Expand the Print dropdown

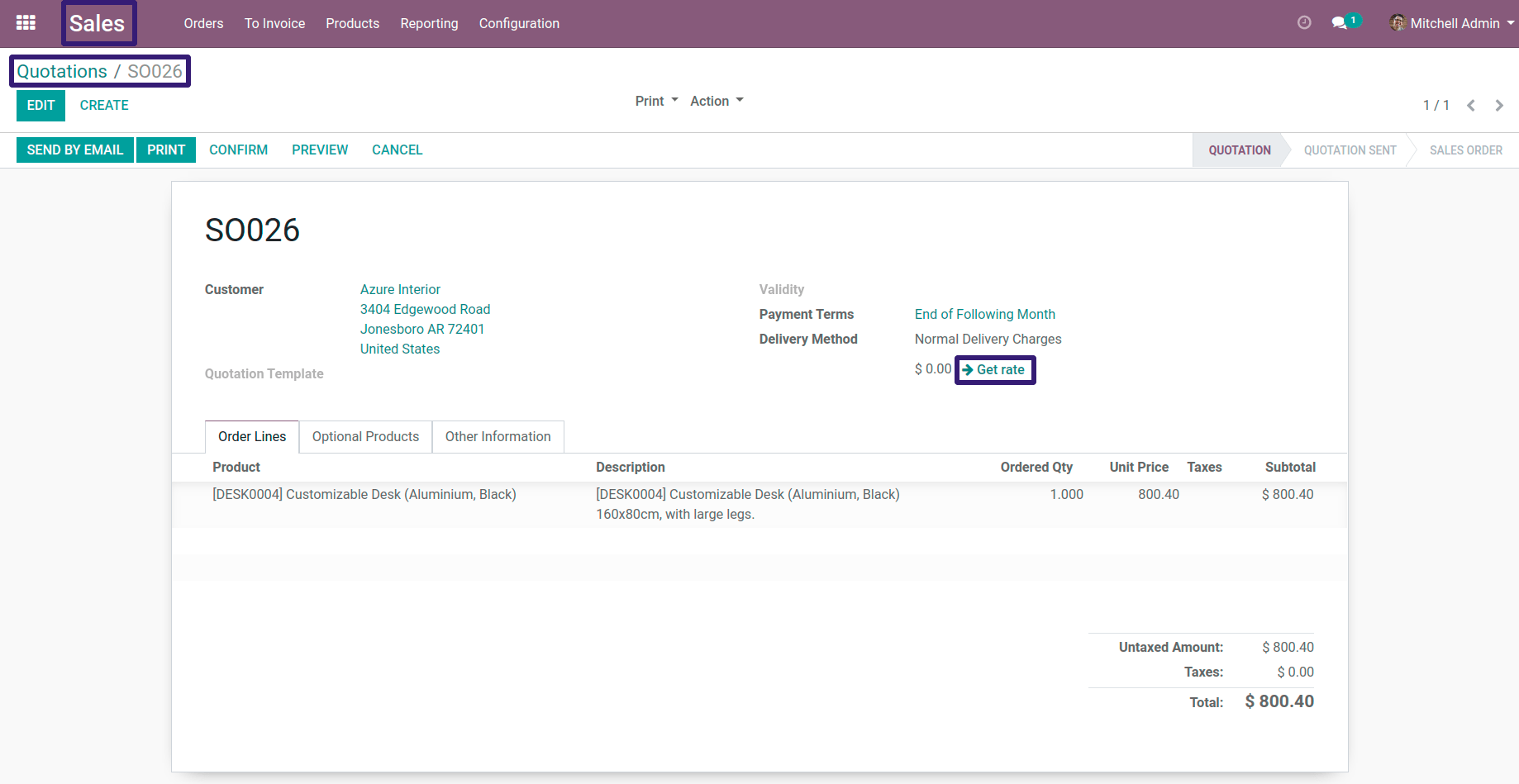point(657,101)
